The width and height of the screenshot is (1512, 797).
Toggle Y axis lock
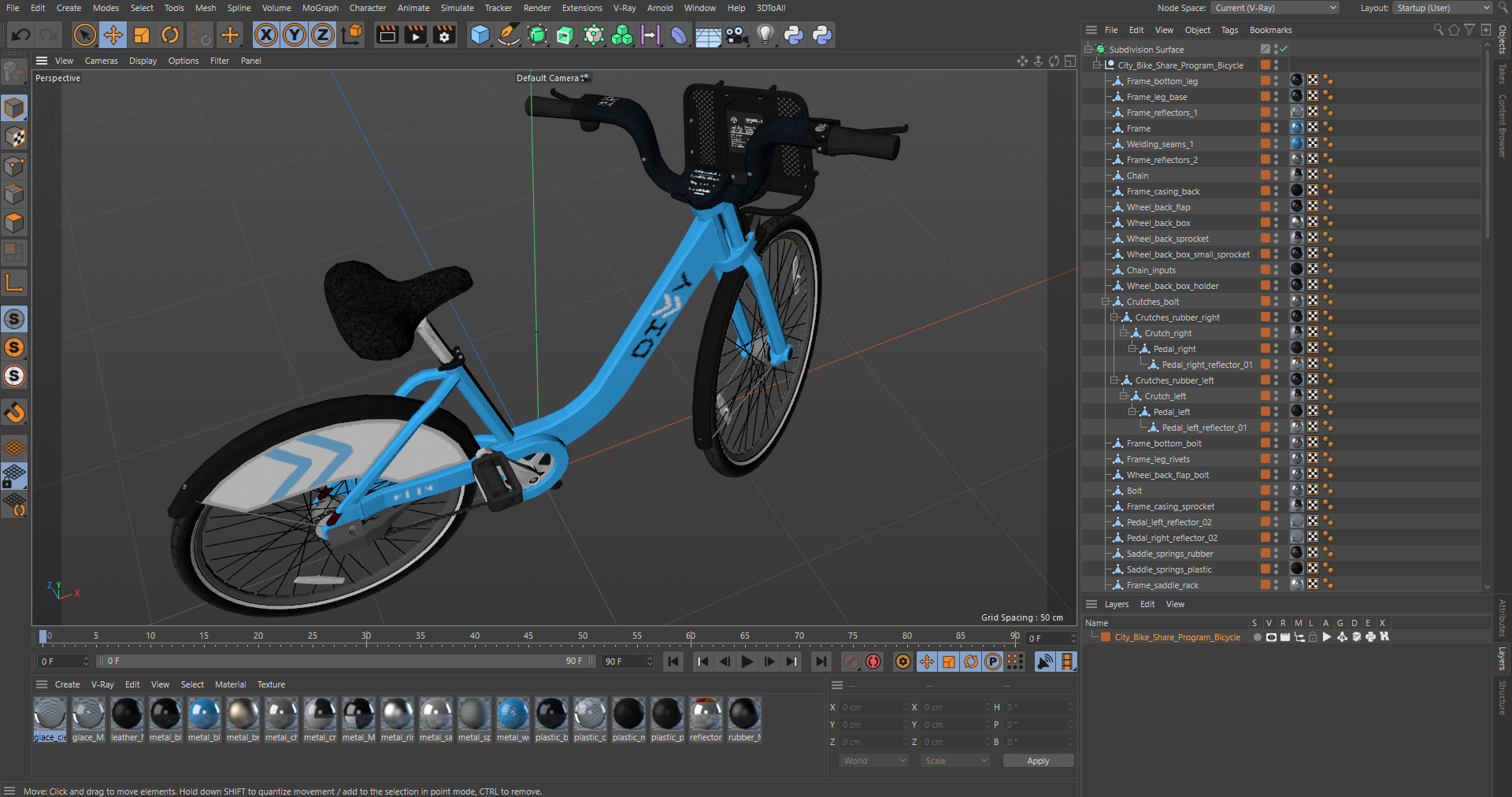pos(295,35)
